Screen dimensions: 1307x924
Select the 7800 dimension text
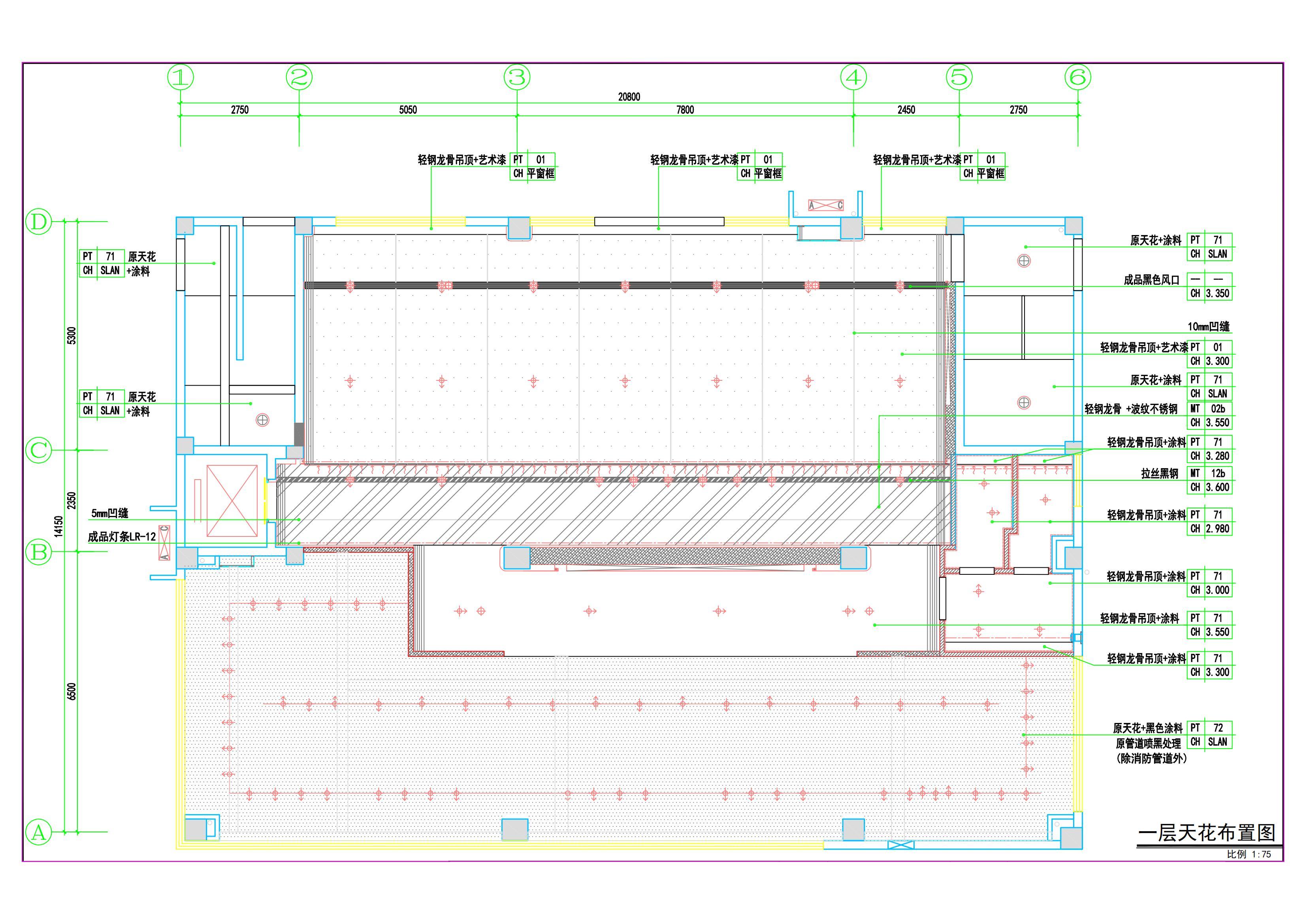coord(685,110)
